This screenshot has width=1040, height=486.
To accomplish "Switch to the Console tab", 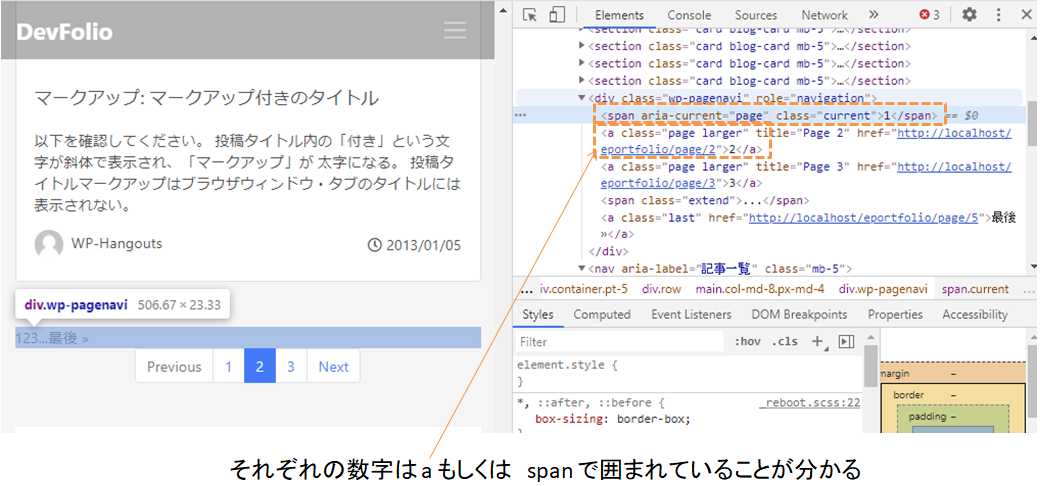I will pos(689,15).
